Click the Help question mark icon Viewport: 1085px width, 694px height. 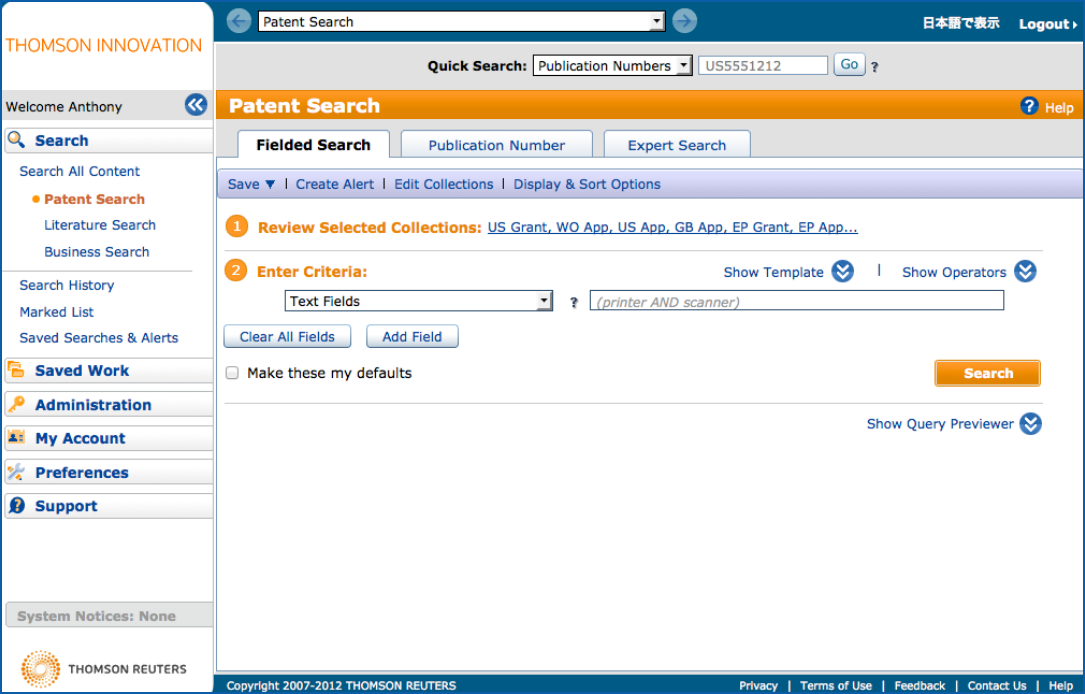tap(1029, 106)
